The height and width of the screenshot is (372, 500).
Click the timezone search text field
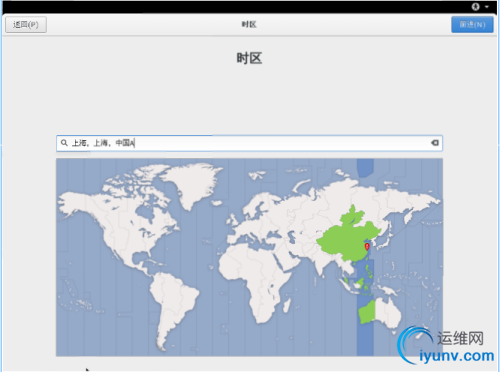coord(249,143)
